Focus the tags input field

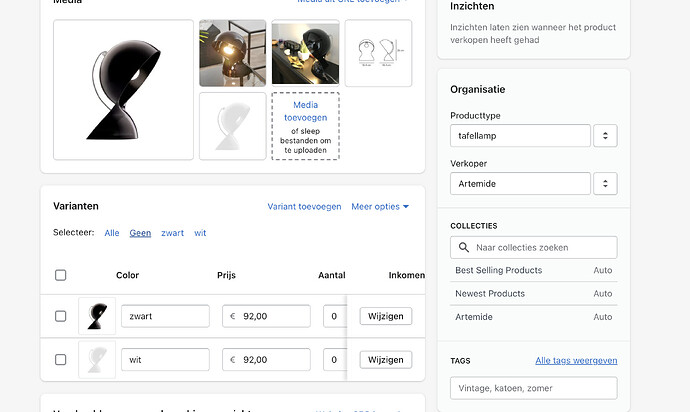click(x=534, y=388)
